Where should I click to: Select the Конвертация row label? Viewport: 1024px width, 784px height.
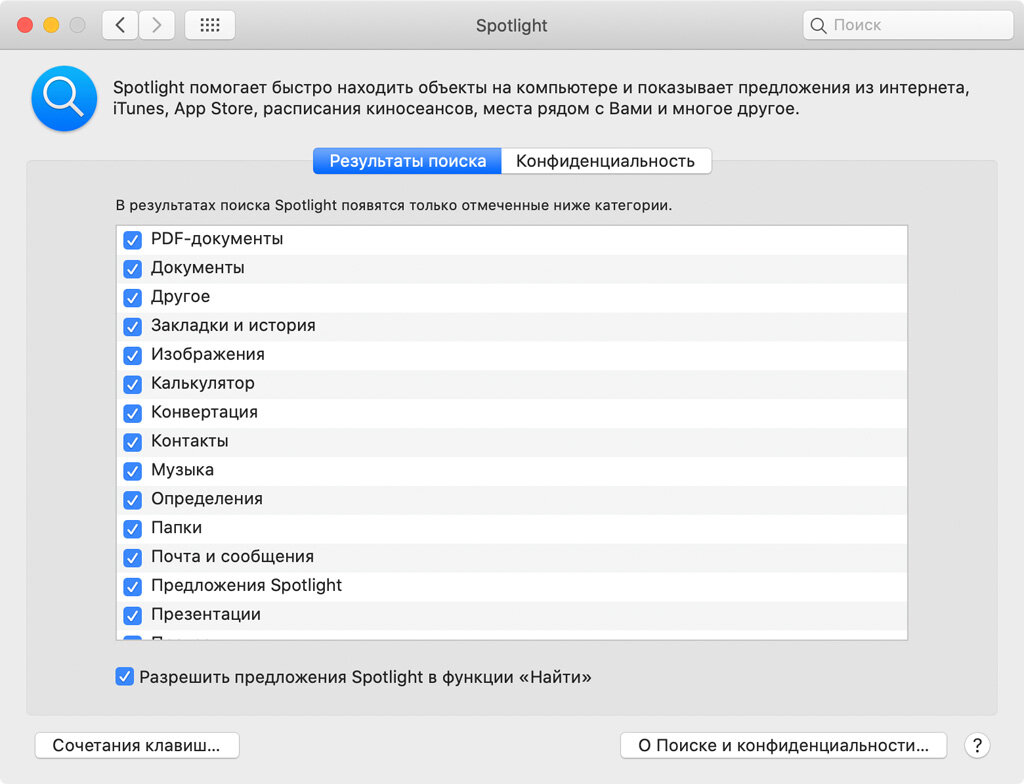204,412
